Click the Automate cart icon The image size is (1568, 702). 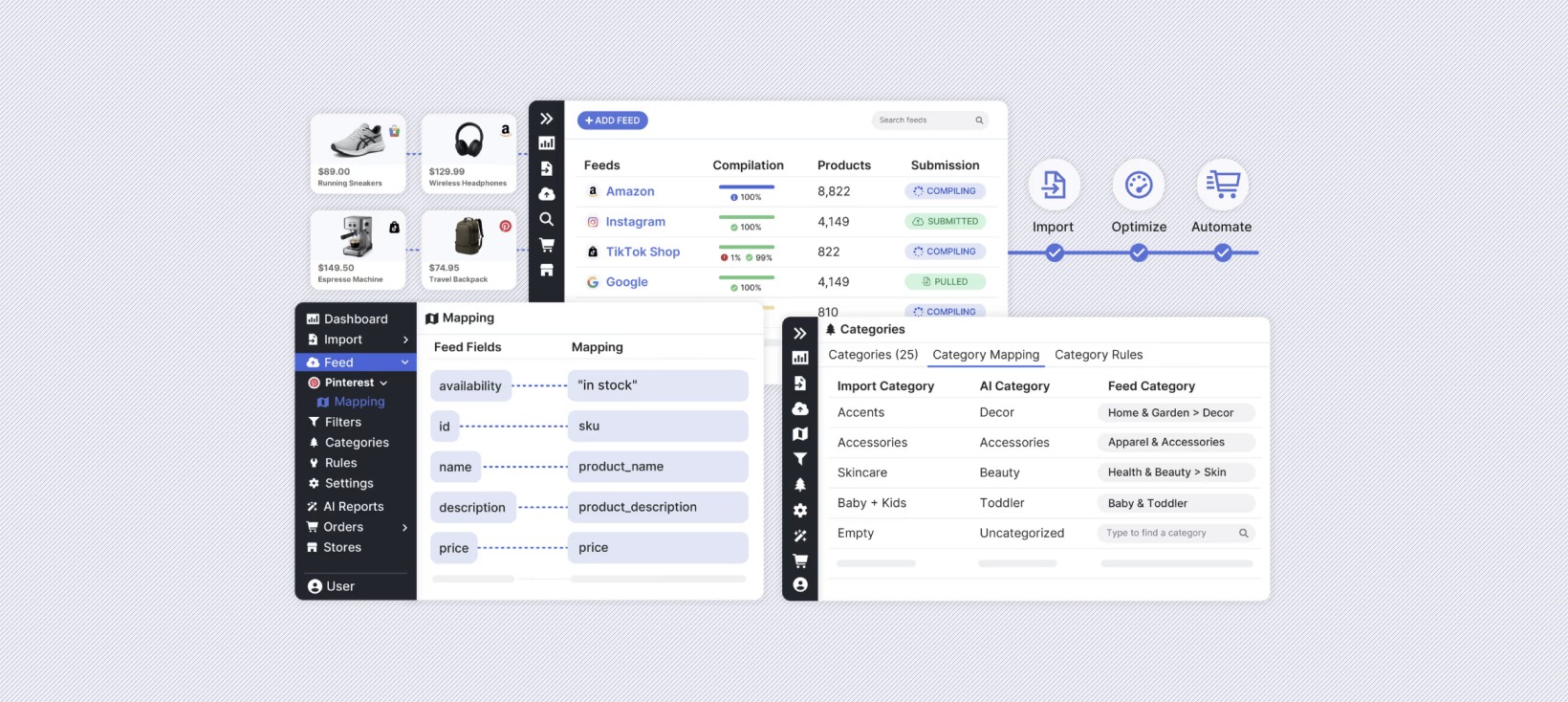pyautogui.click(x=1223, y=185)
